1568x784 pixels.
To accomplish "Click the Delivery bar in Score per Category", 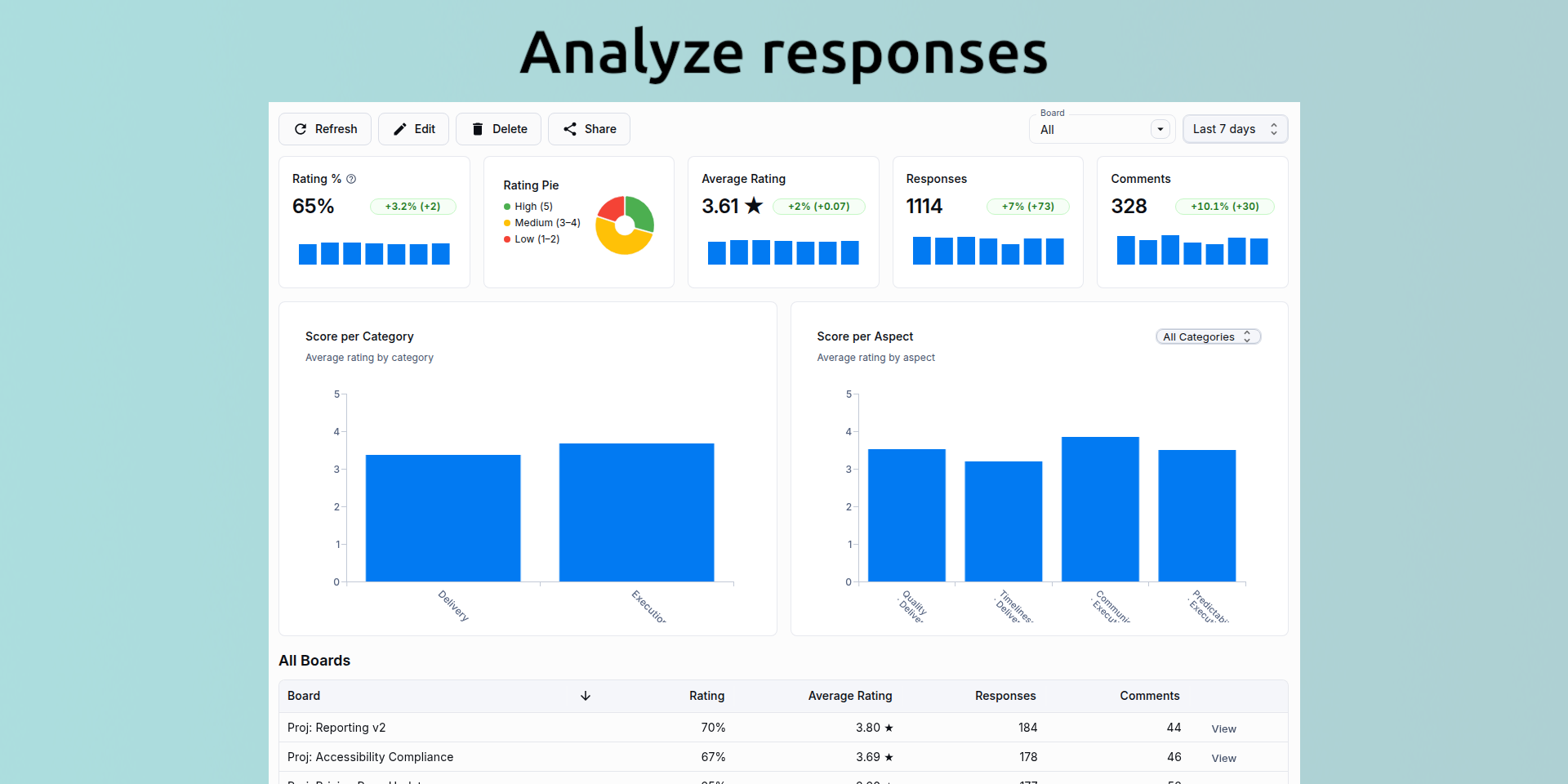I will coord(443,519).
